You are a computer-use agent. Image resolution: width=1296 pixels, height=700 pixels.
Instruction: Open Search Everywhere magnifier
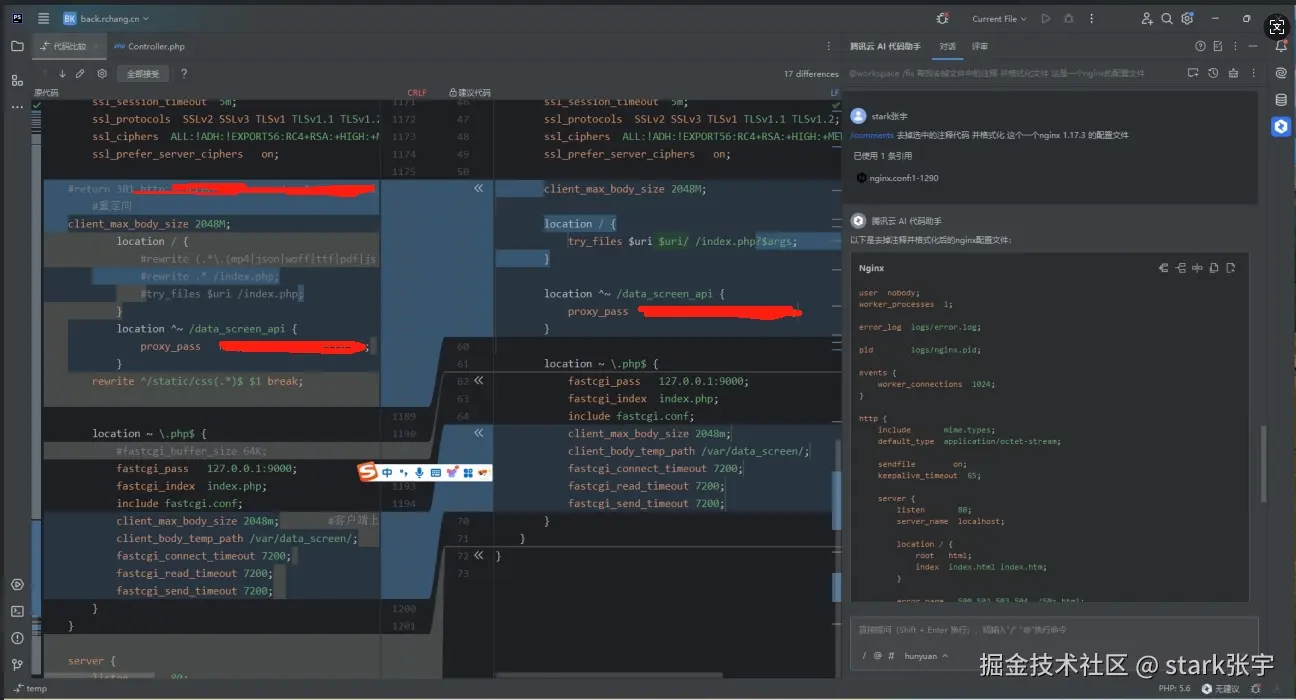click(1167, 18)
